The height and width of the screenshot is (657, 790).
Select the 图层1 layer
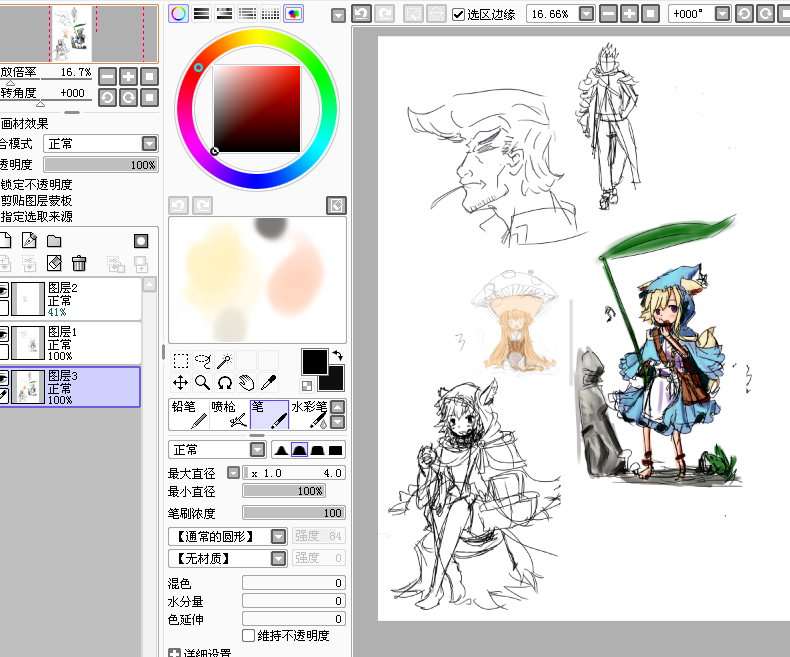coord(71,343)
